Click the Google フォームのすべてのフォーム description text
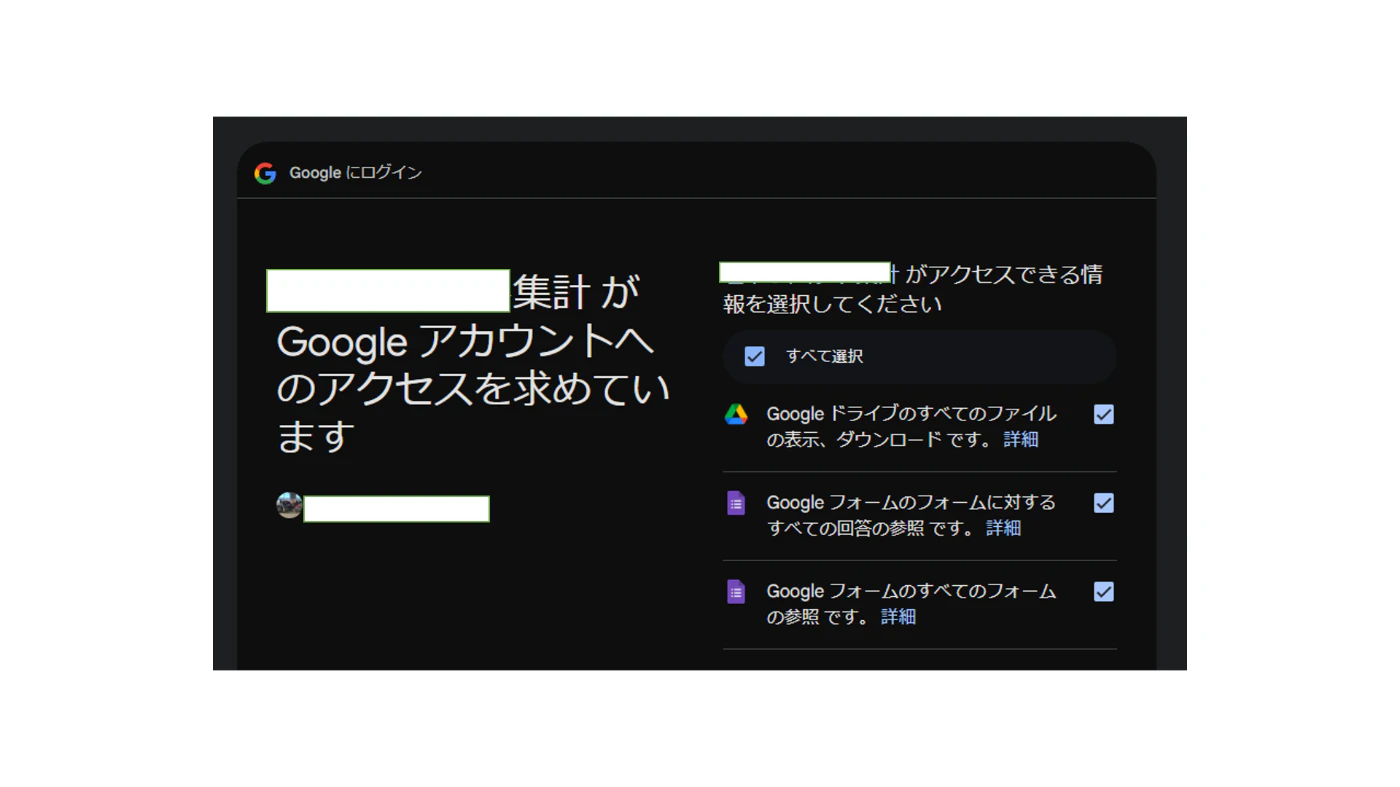 click(911, 604)
